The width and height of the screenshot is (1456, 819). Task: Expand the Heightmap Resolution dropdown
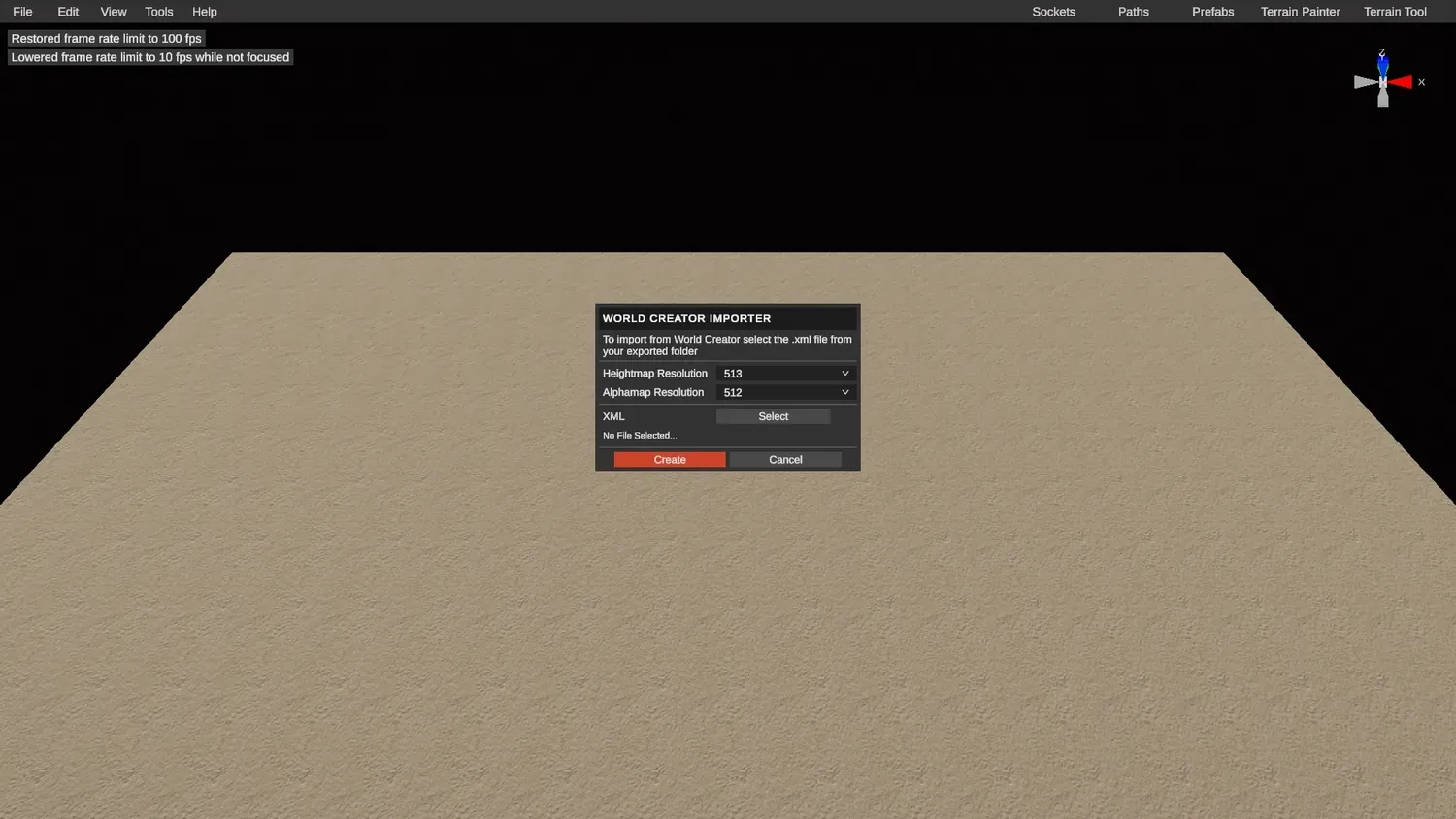pos(785,374)
